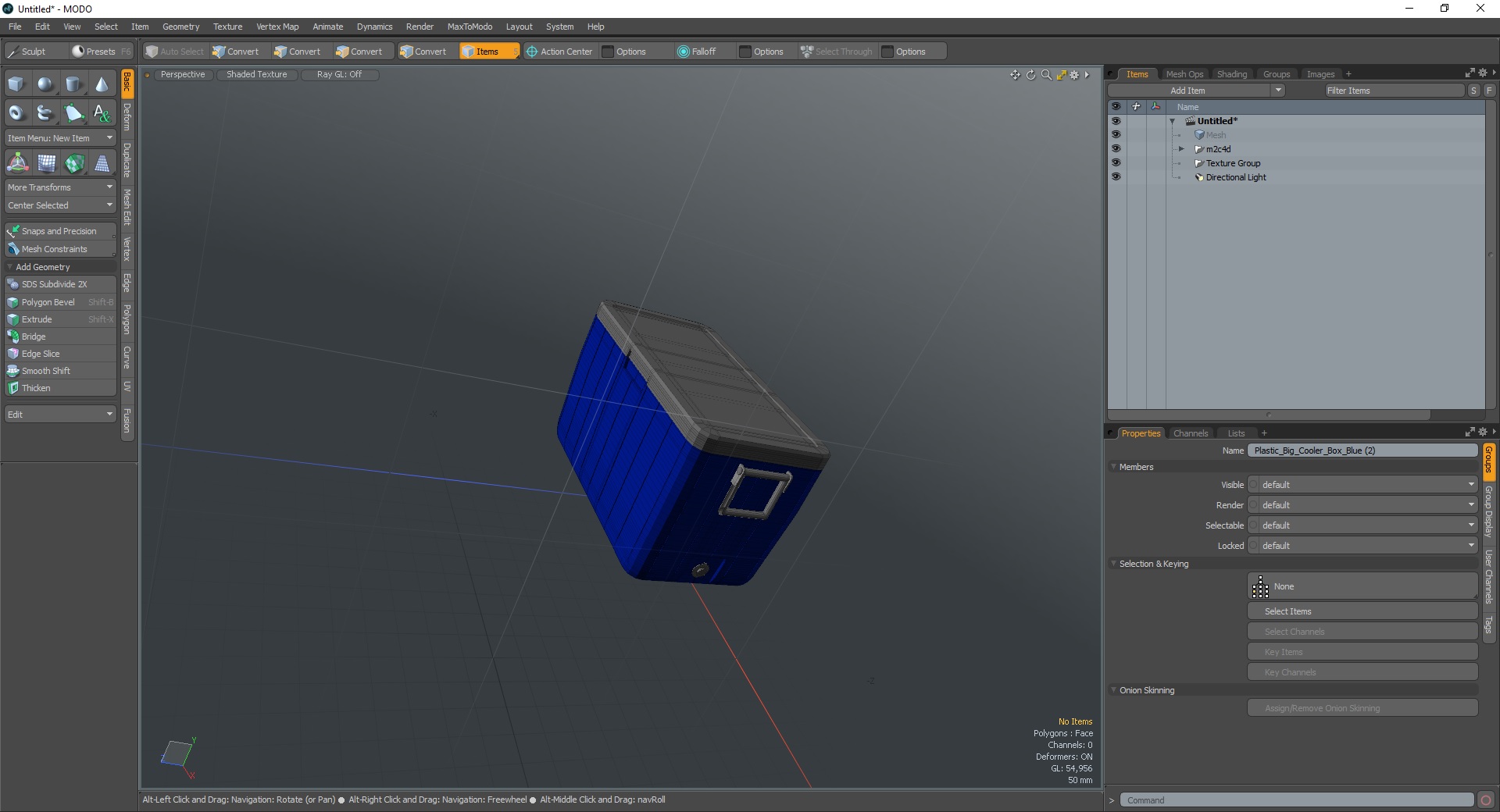Activate the pen polygon tool

point(73,113)
